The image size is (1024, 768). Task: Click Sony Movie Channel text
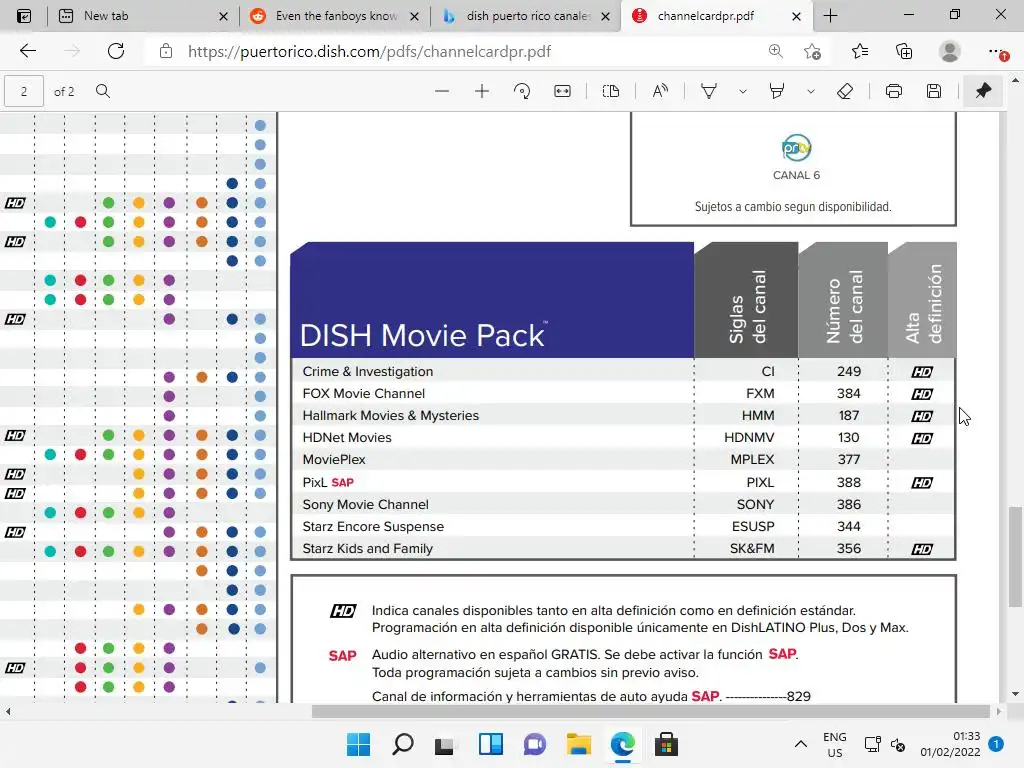tap(365, 504)
